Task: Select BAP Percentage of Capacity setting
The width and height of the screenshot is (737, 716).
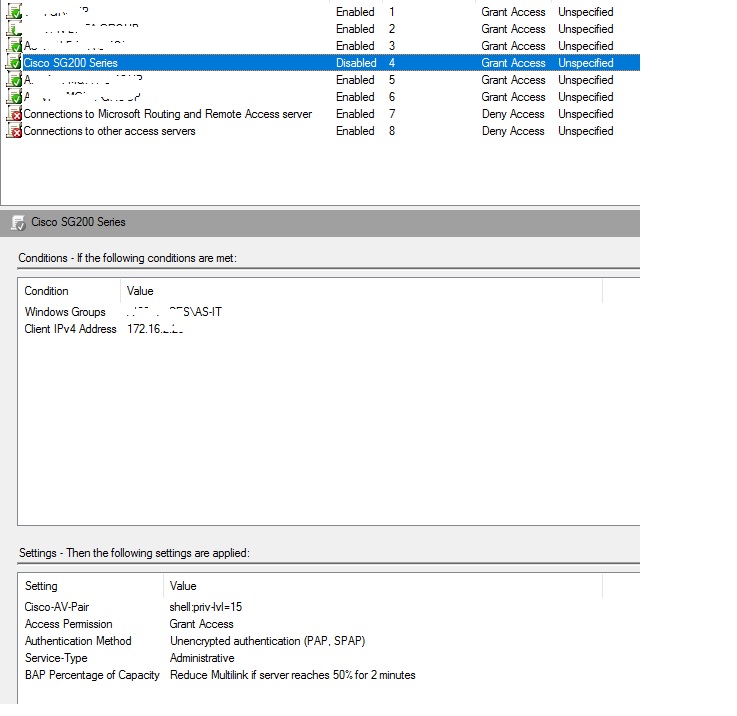Action: point(92,675)
